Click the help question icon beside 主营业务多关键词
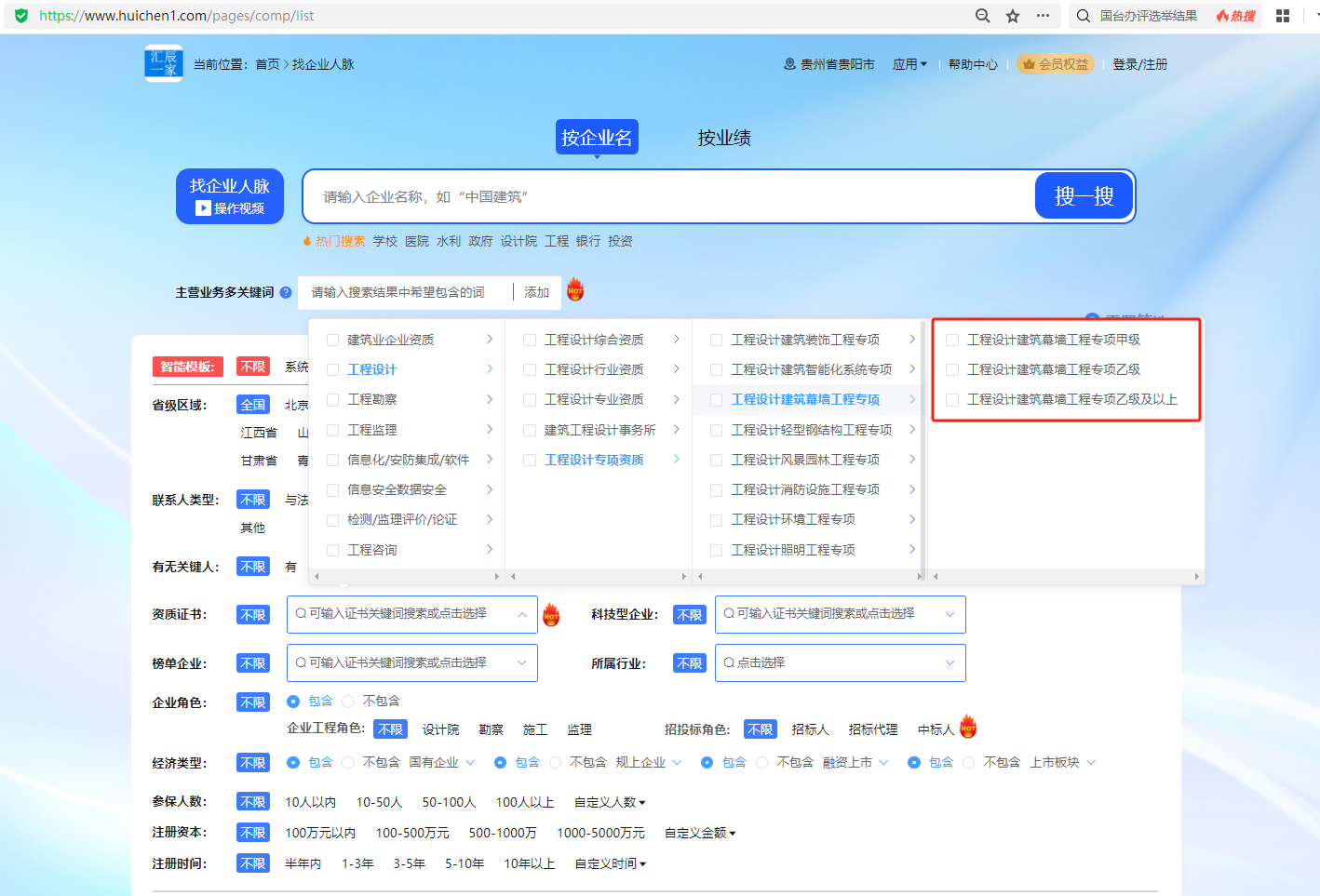This screenshot has width=1320, height=896. tap(286, 292)
